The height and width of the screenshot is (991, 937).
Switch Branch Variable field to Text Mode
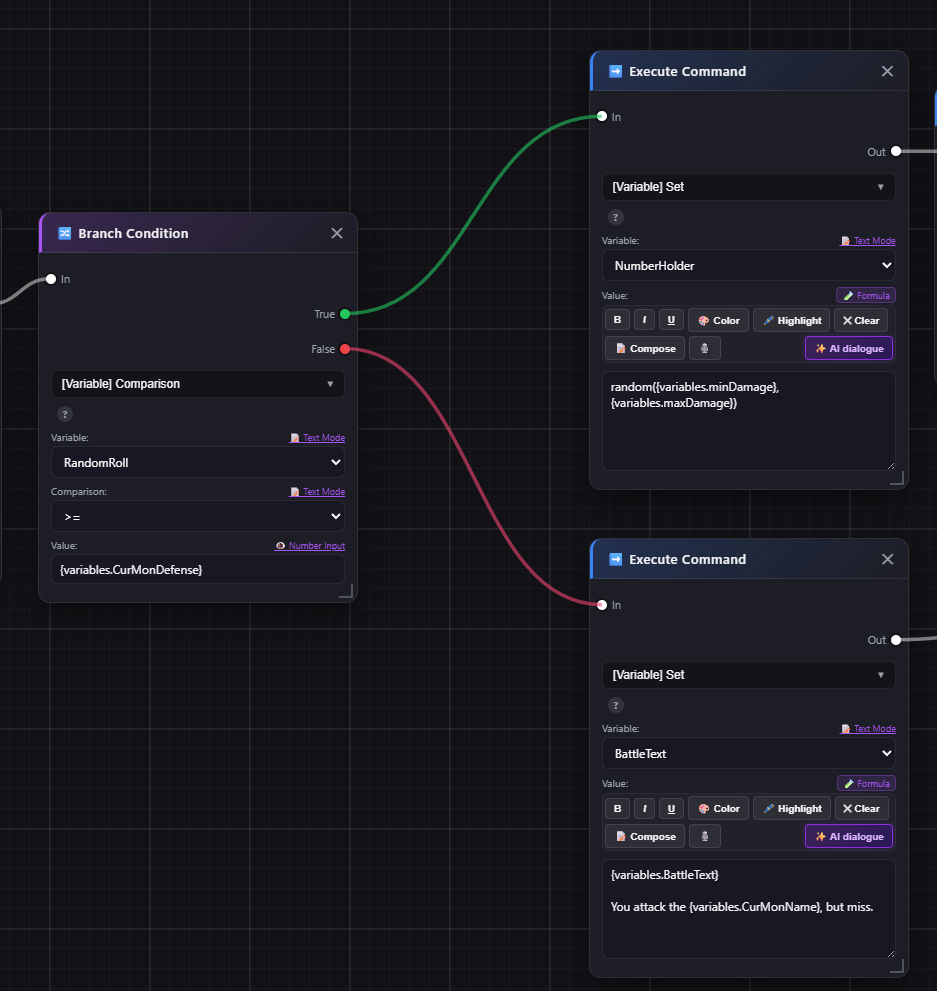tap(317, 437)
